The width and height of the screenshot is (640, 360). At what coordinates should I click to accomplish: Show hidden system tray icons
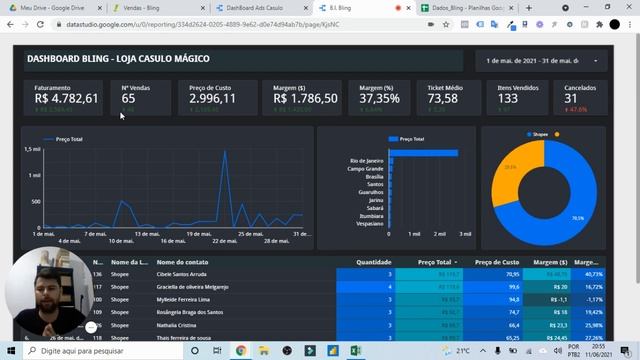[482, 351]
